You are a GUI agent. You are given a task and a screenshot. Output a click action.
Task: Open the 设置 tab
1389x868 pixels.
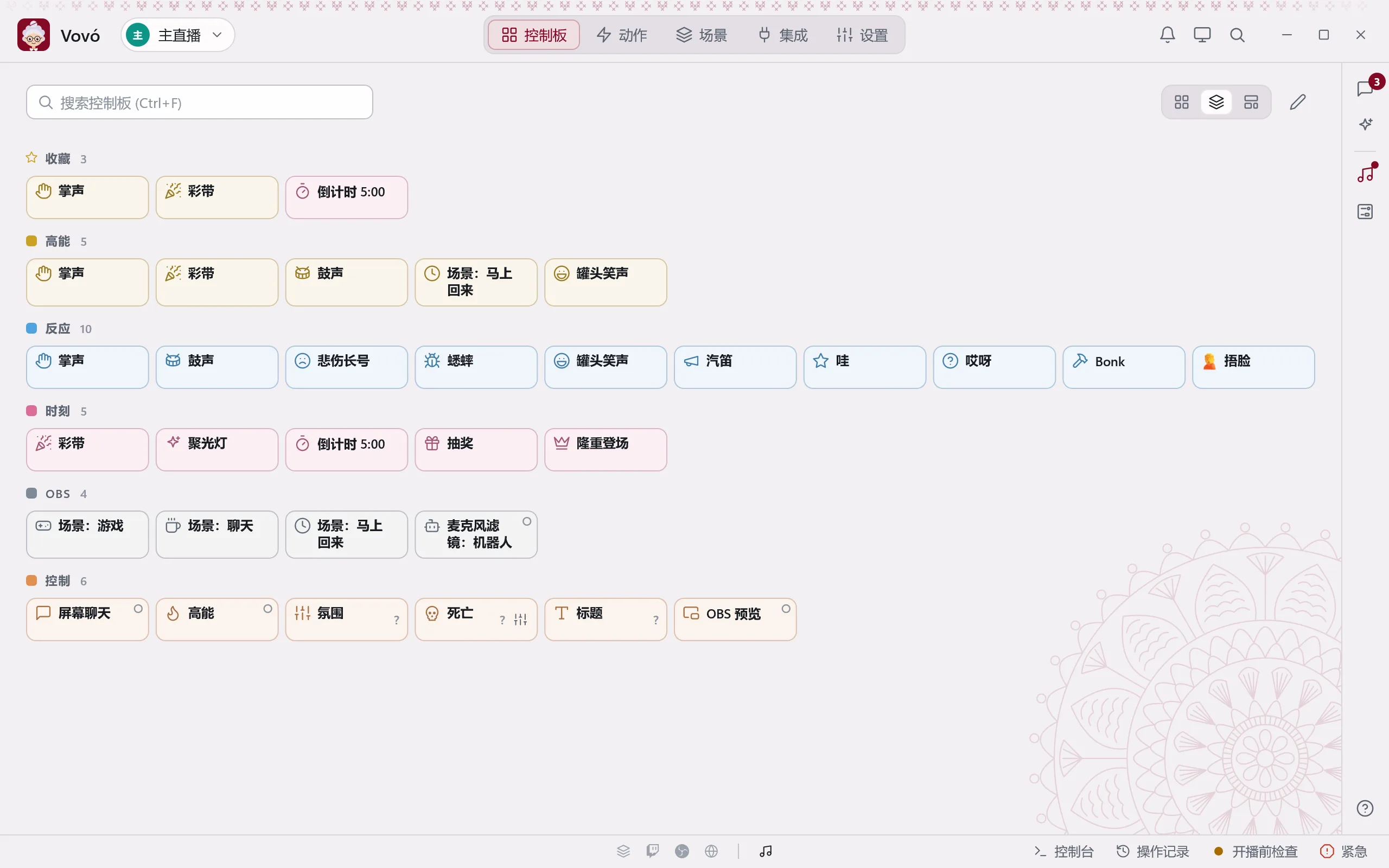(863, 35)
